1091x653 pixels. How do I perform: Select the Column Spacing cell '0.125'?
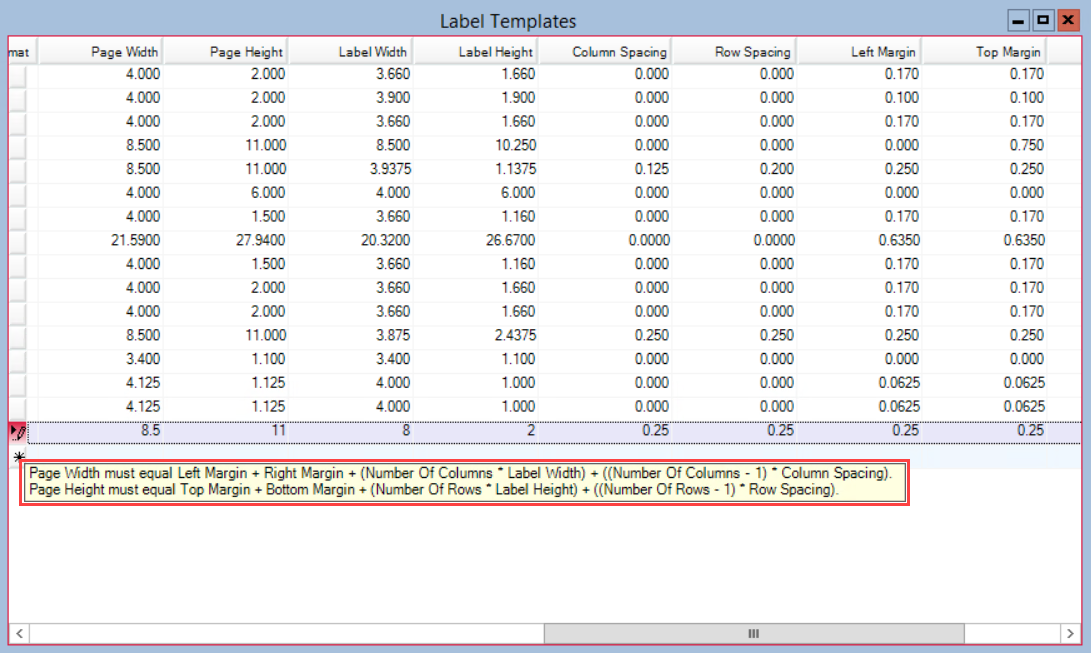[605, 169]
